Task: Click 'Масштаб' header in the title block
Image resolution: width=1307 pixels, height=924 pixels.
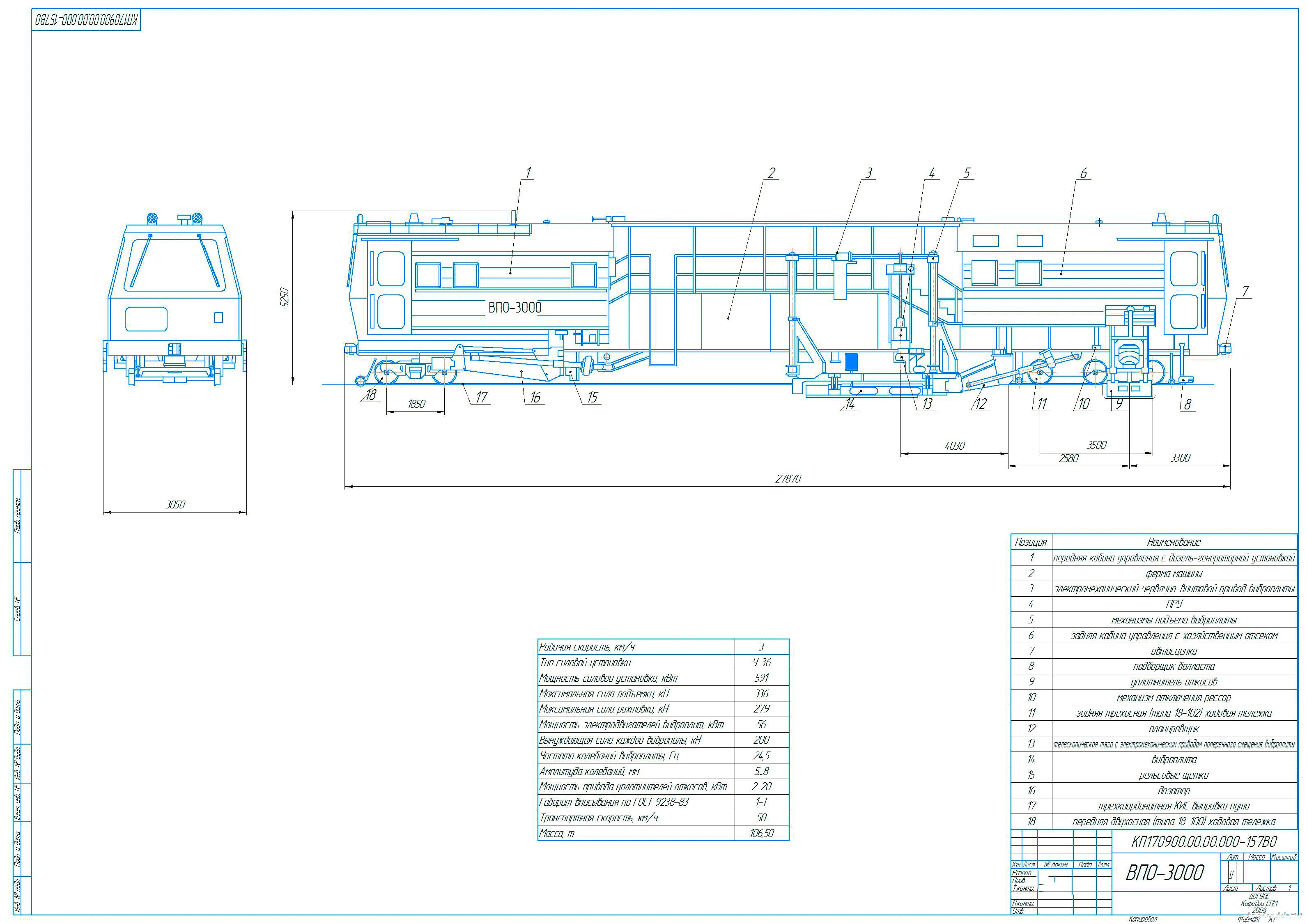Action: (1283, 857)
